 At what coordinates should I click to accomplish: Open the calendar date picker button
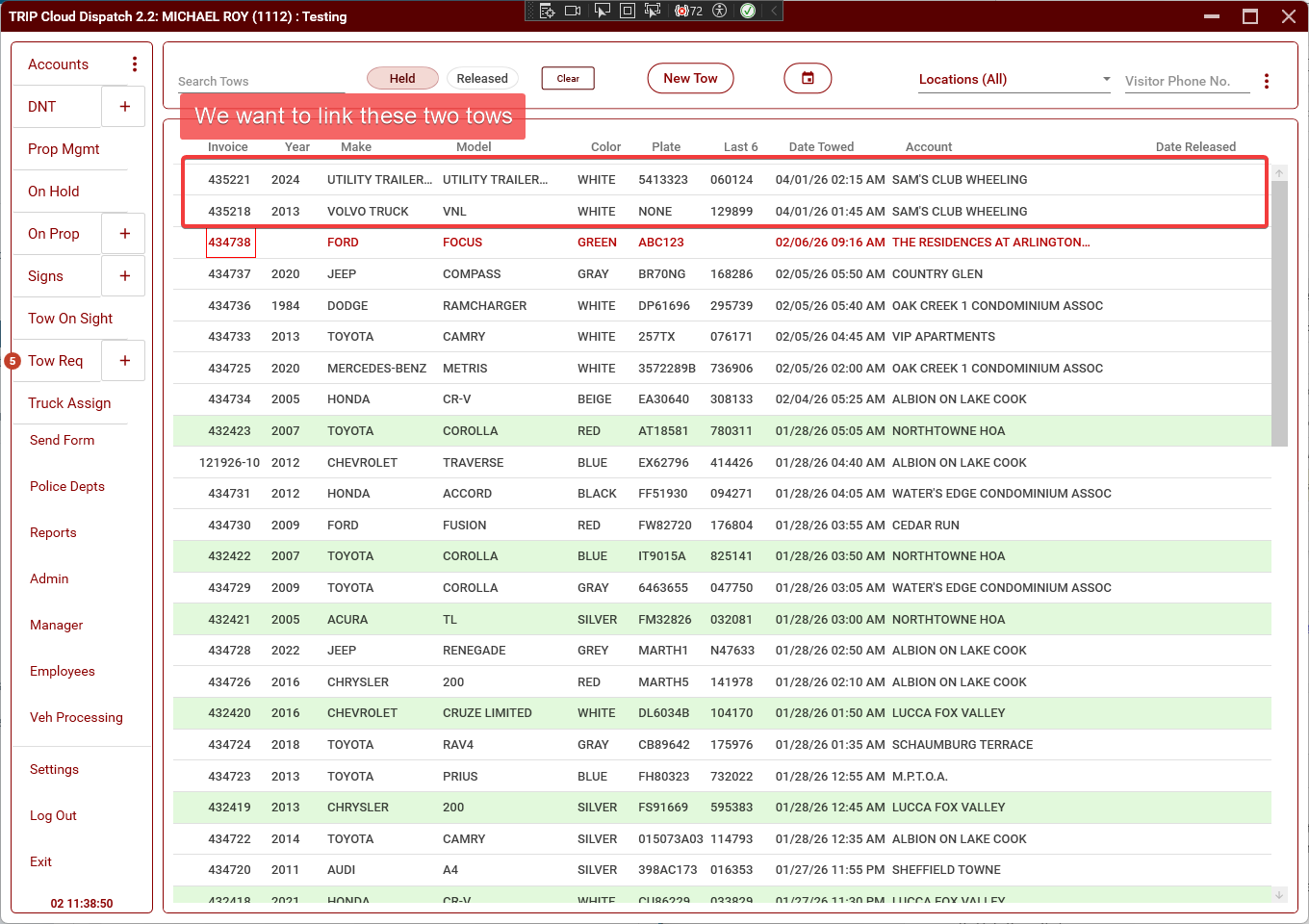[x=808, y=79]
